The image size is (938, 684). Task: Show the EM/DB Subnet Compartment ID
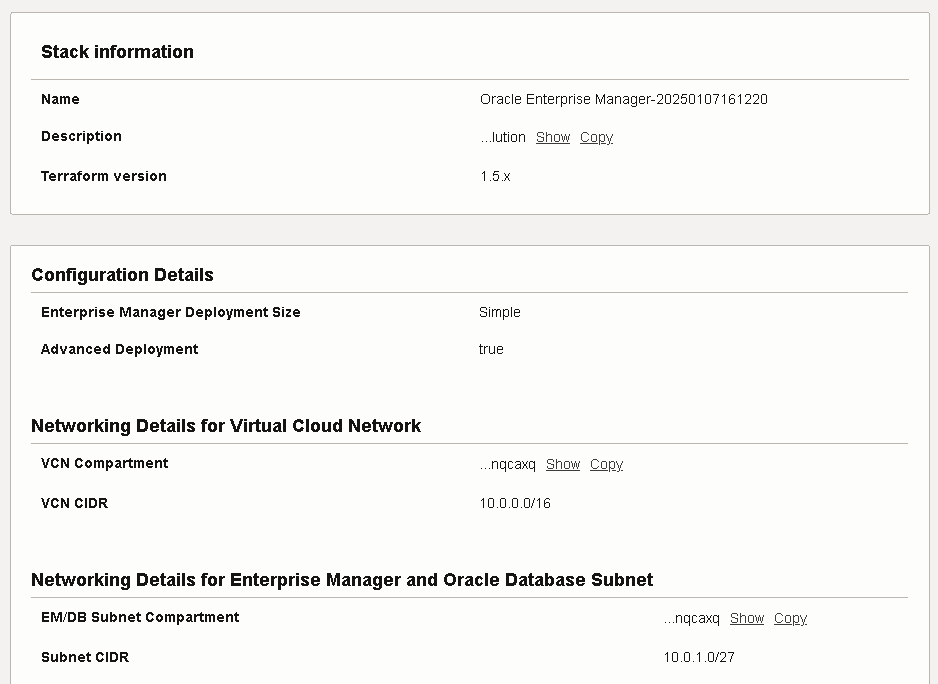point(746,619)
